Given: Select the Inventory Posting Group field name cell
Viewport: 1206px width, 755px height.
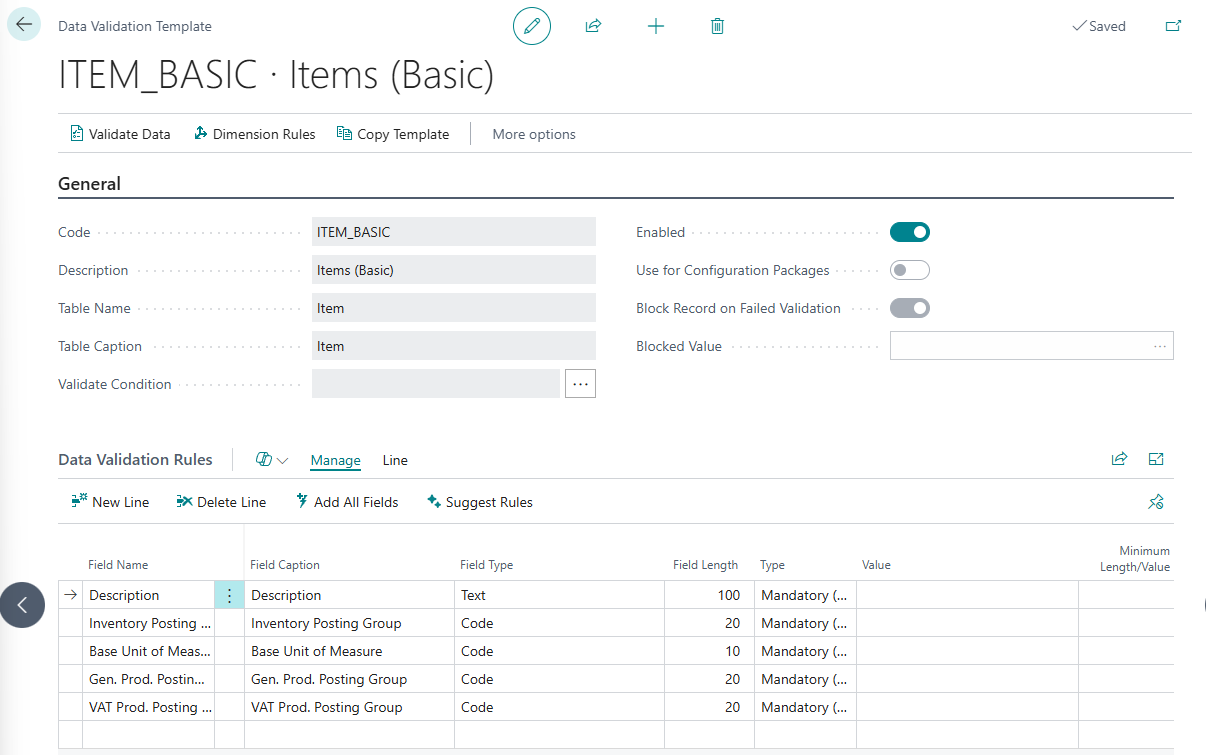Looking at the screenshot, I should click(149, 623).
